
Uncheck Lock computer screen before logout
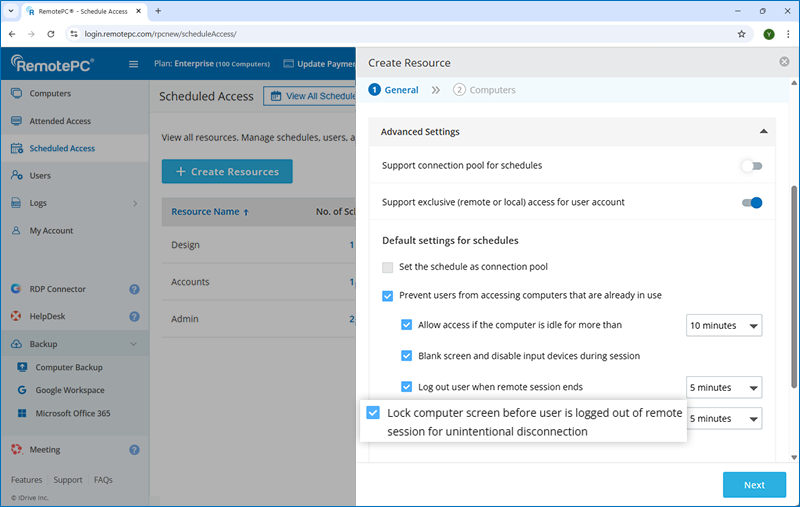point(373,413)
